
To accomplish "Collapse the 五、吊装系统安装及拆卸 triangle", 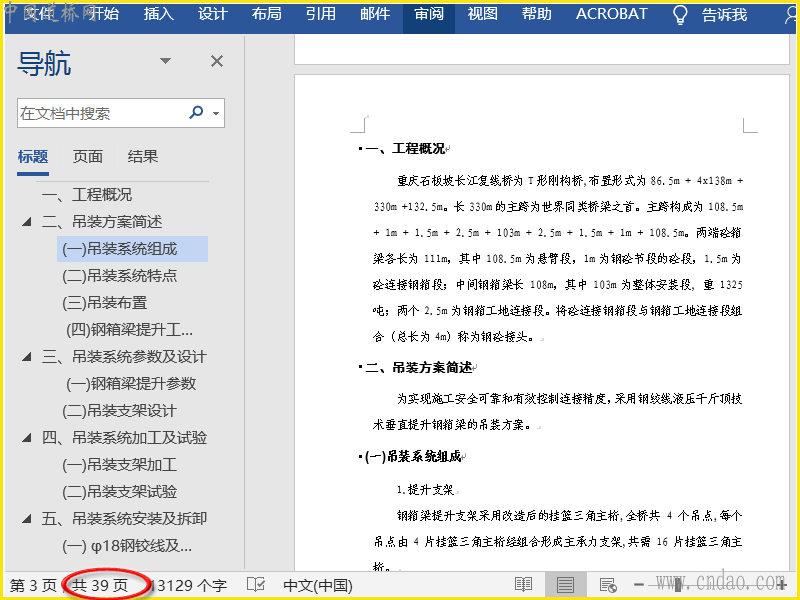I will [27, 519].
